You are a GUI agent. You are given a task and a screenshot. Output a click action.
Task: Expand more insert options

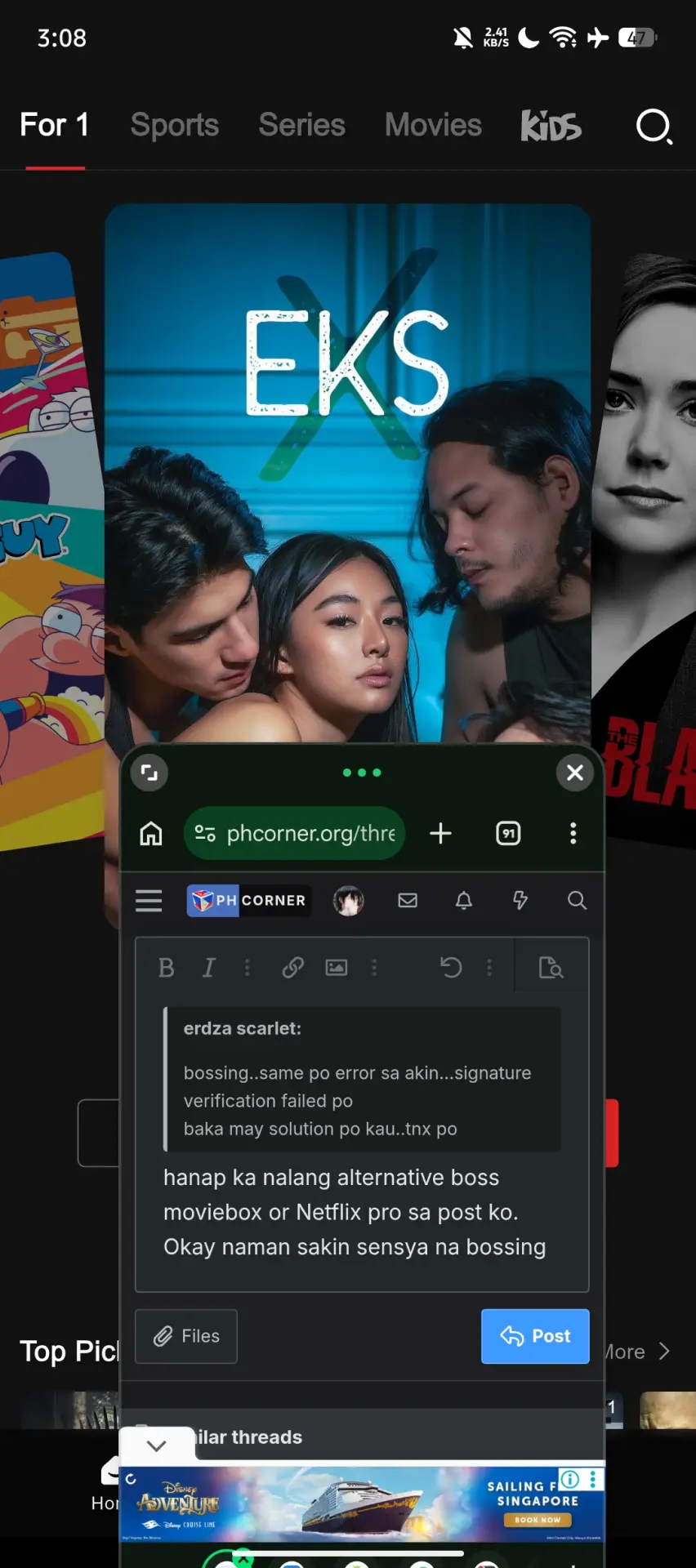pos(375,968)
